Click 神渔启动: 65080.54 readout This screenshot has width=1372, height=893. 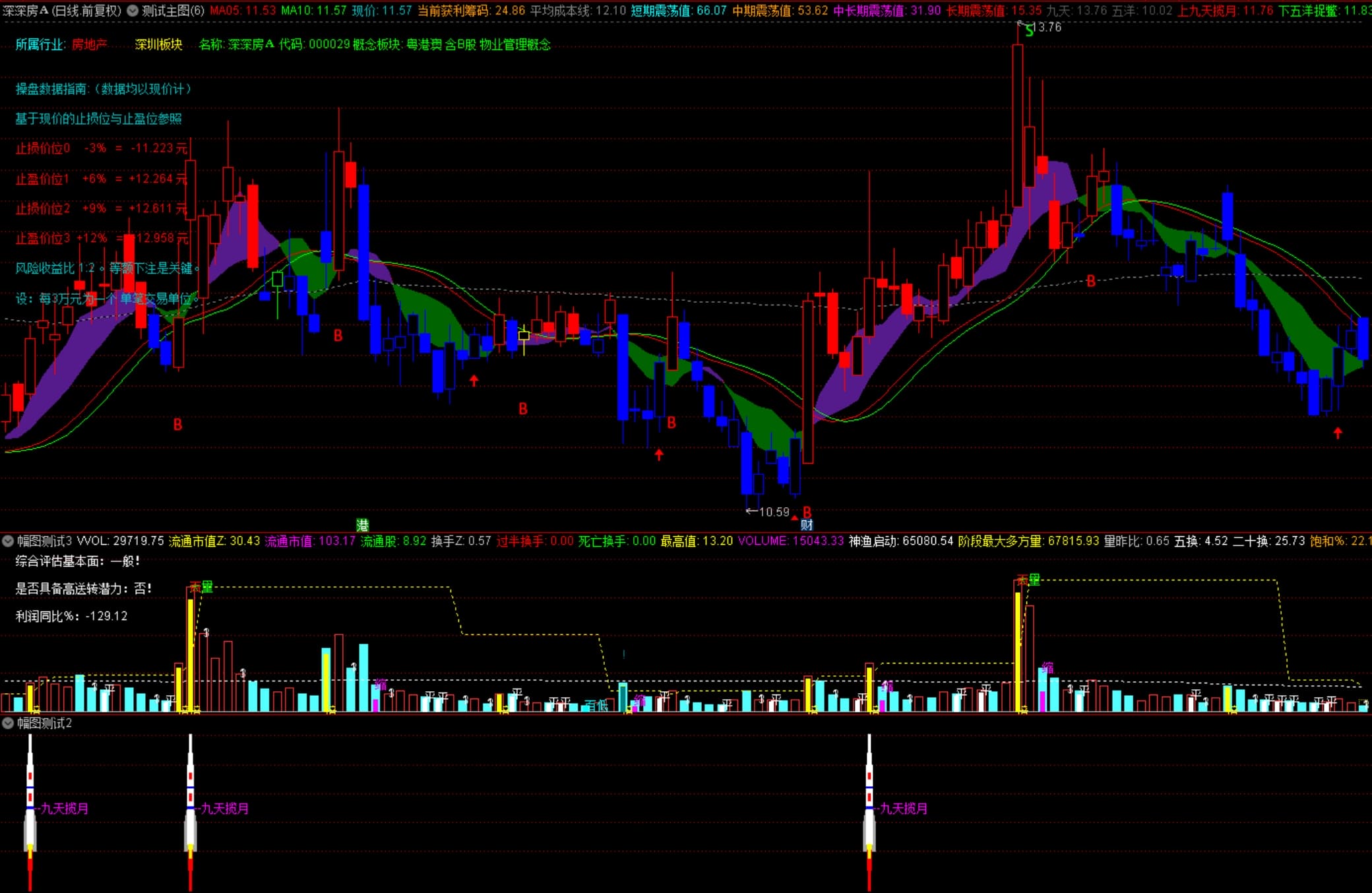coord(901,541)
